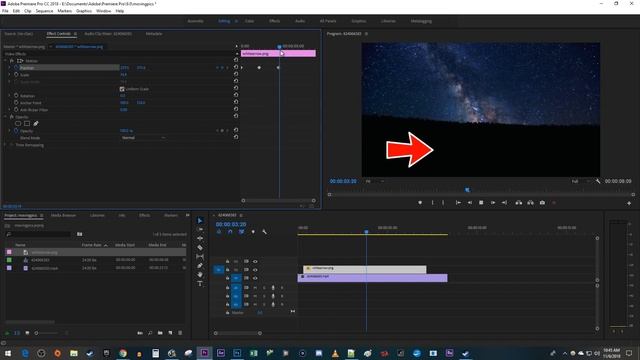
Task: Create an ellipse mask under Opacity
Action: tap(18, 123)
